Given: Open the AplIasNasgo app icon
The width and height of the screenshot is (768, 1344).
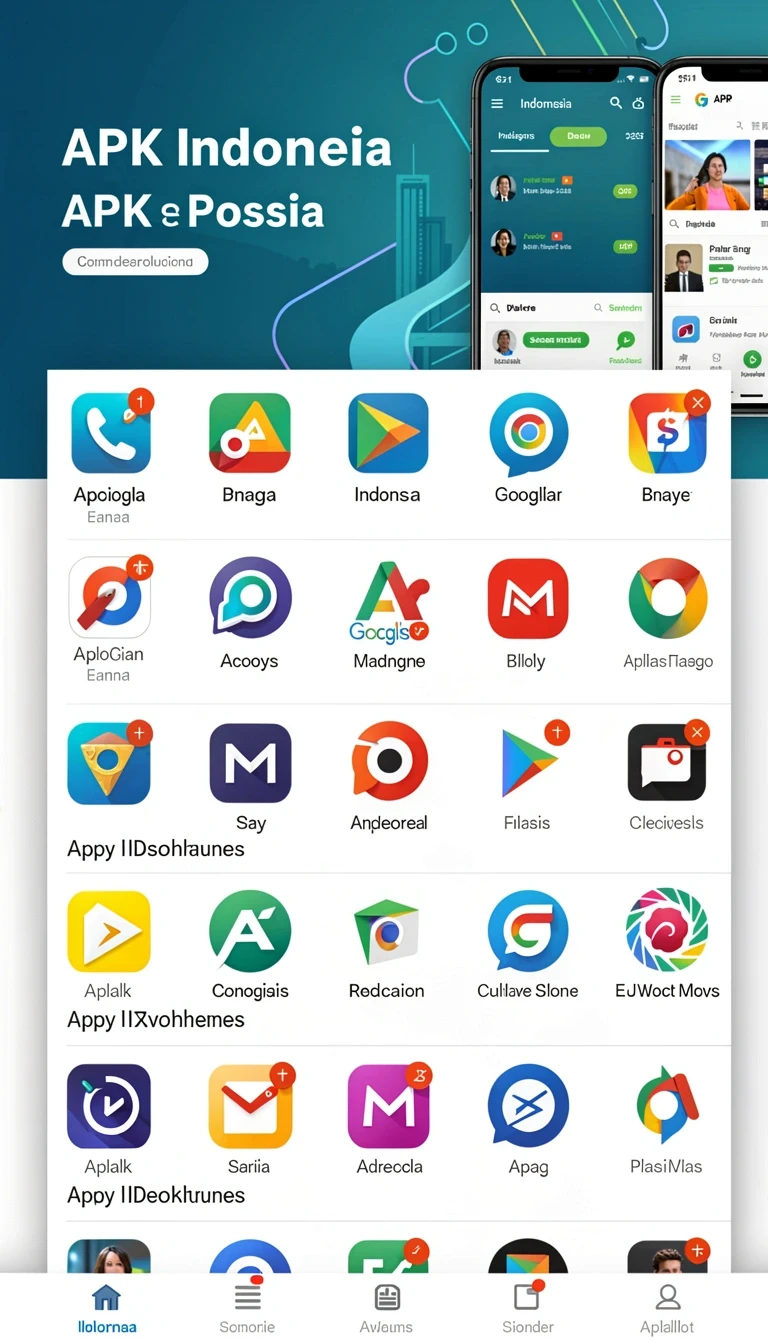Looking at the screenshot, I should click(668, 598).
